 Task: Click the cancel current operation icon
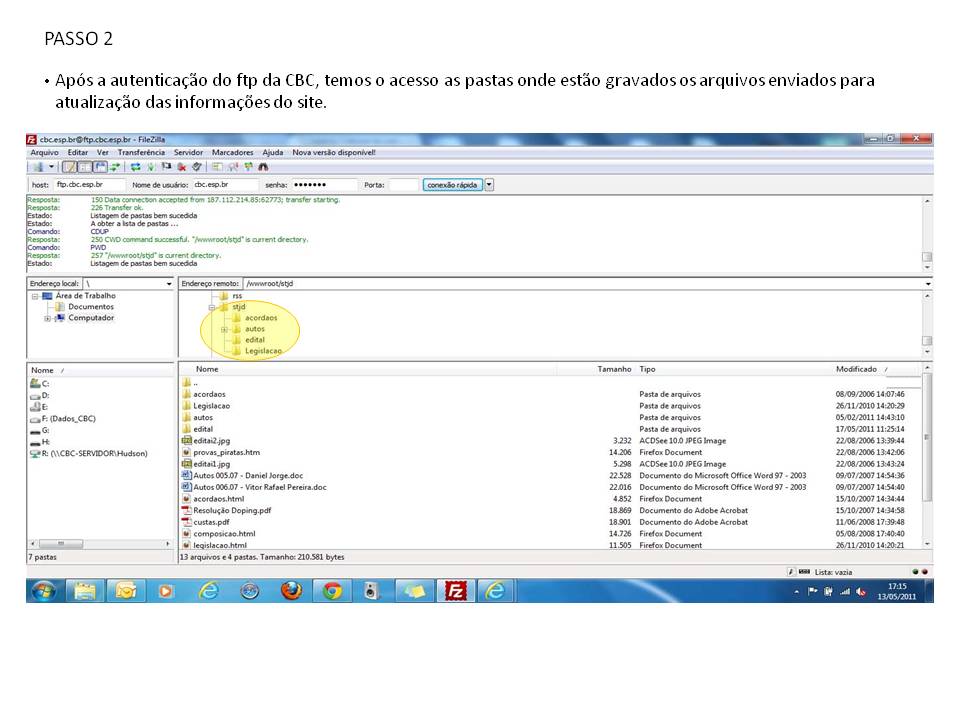coord(167,167)
